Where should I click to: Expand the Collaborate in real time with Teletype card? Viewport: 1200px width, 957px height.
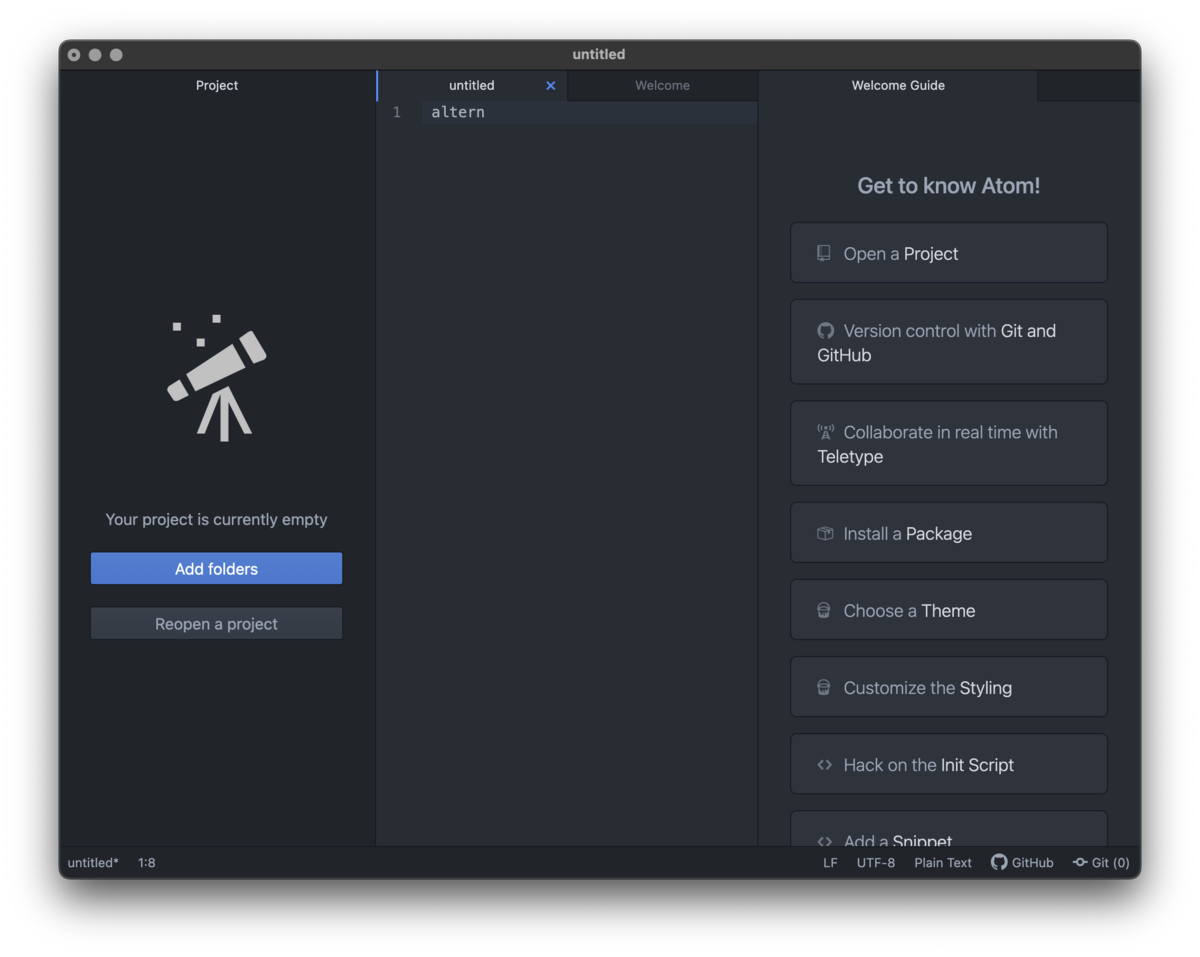[x=949, y=444]
